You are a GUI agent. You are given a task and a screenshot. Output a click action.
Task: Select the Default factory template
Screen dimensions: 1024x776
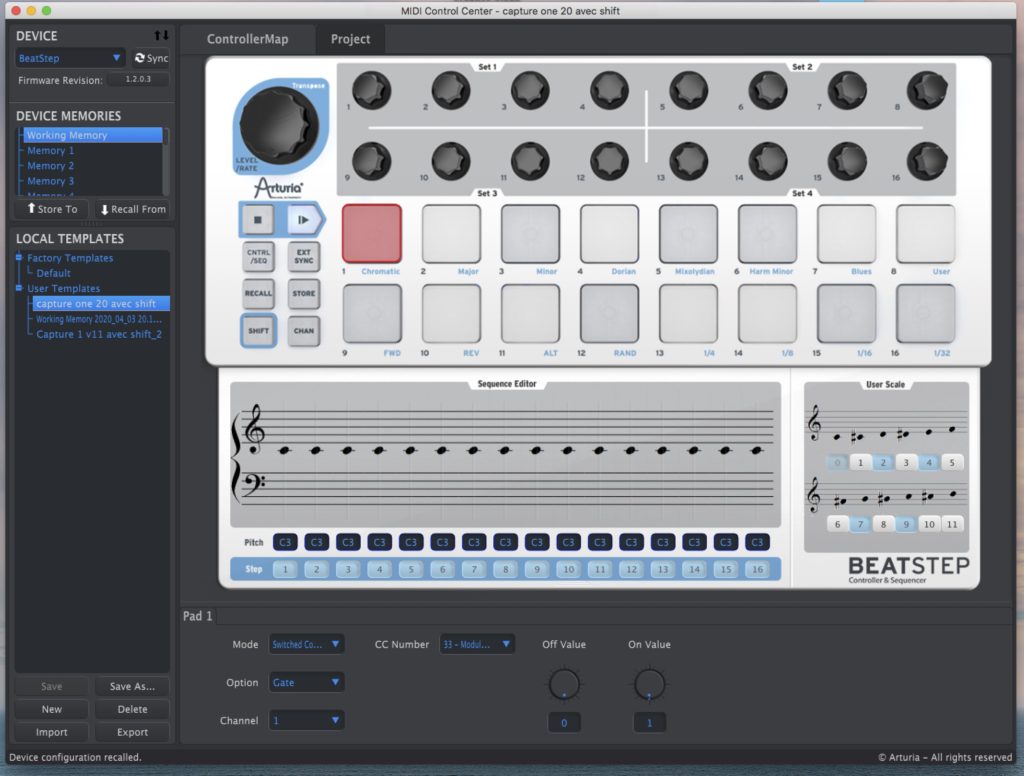54,273
